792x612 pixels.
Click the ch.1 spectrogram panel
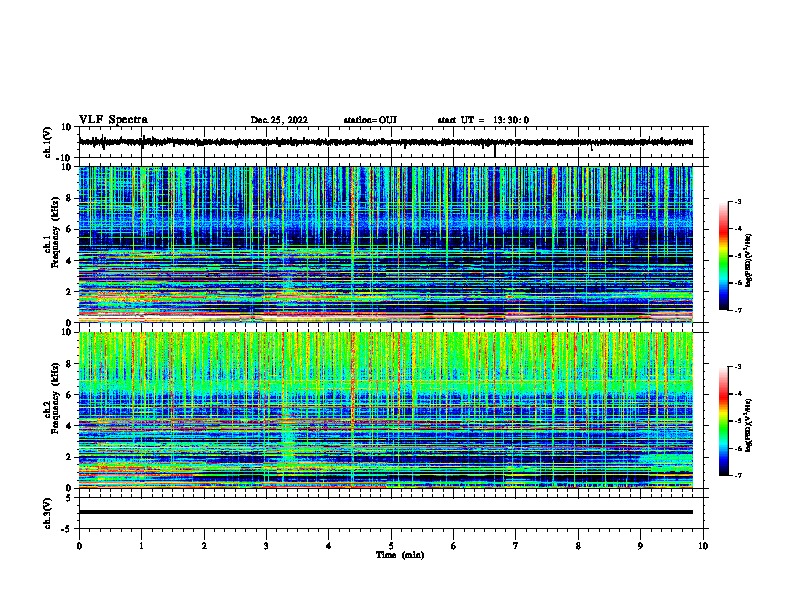[x=385, y=244]
